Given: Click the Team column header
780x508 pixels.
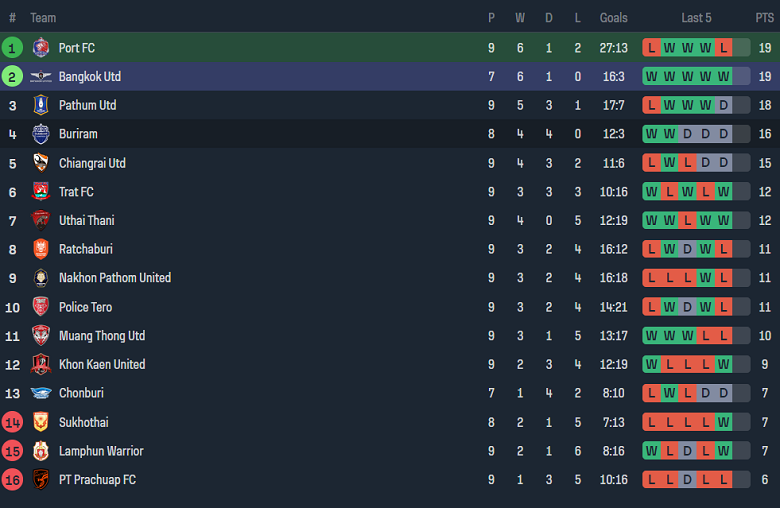Looking at the screenshot, I should point(43,18).
